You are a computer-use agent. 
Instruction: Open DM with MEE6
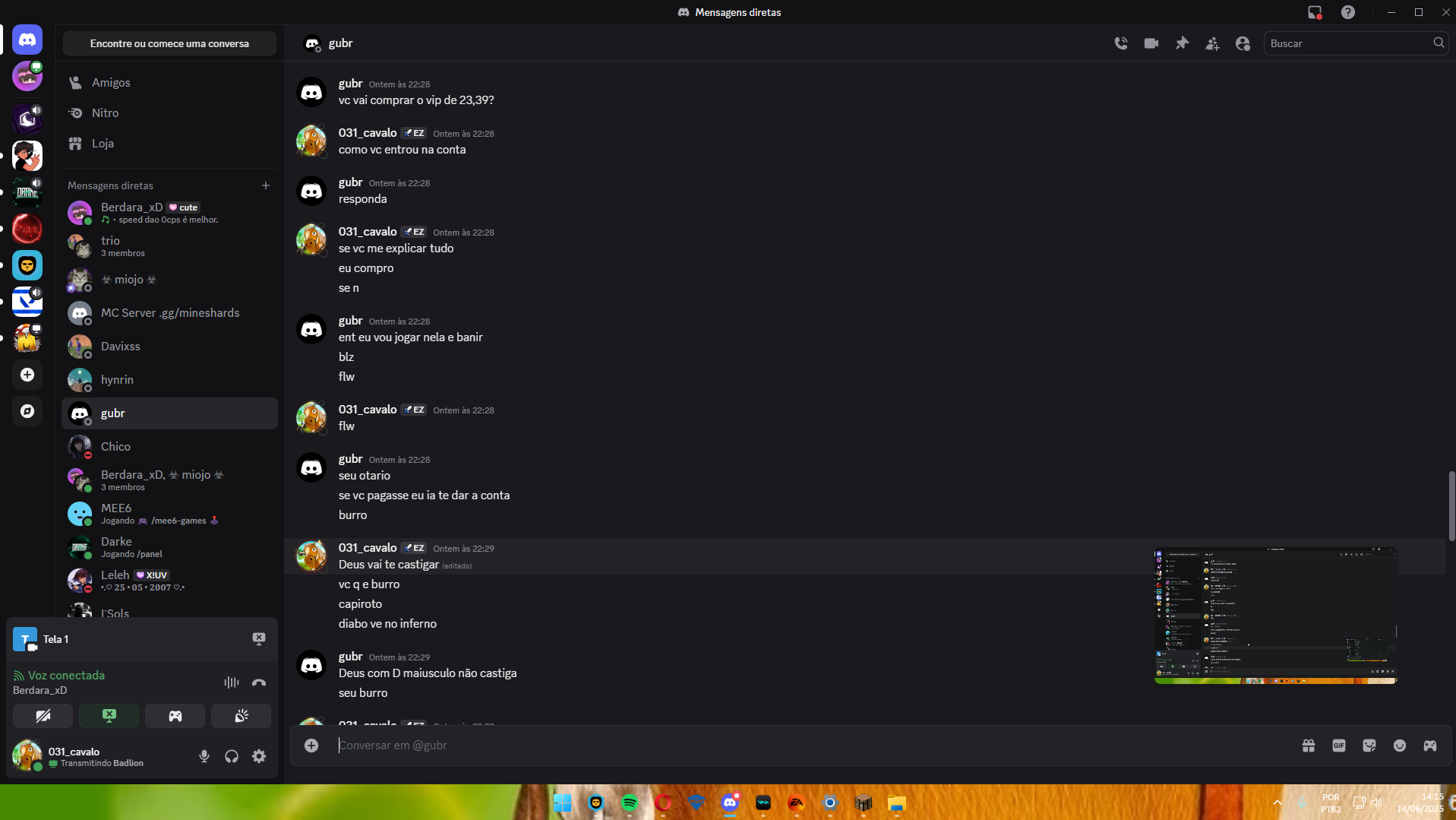click(169, 514)
